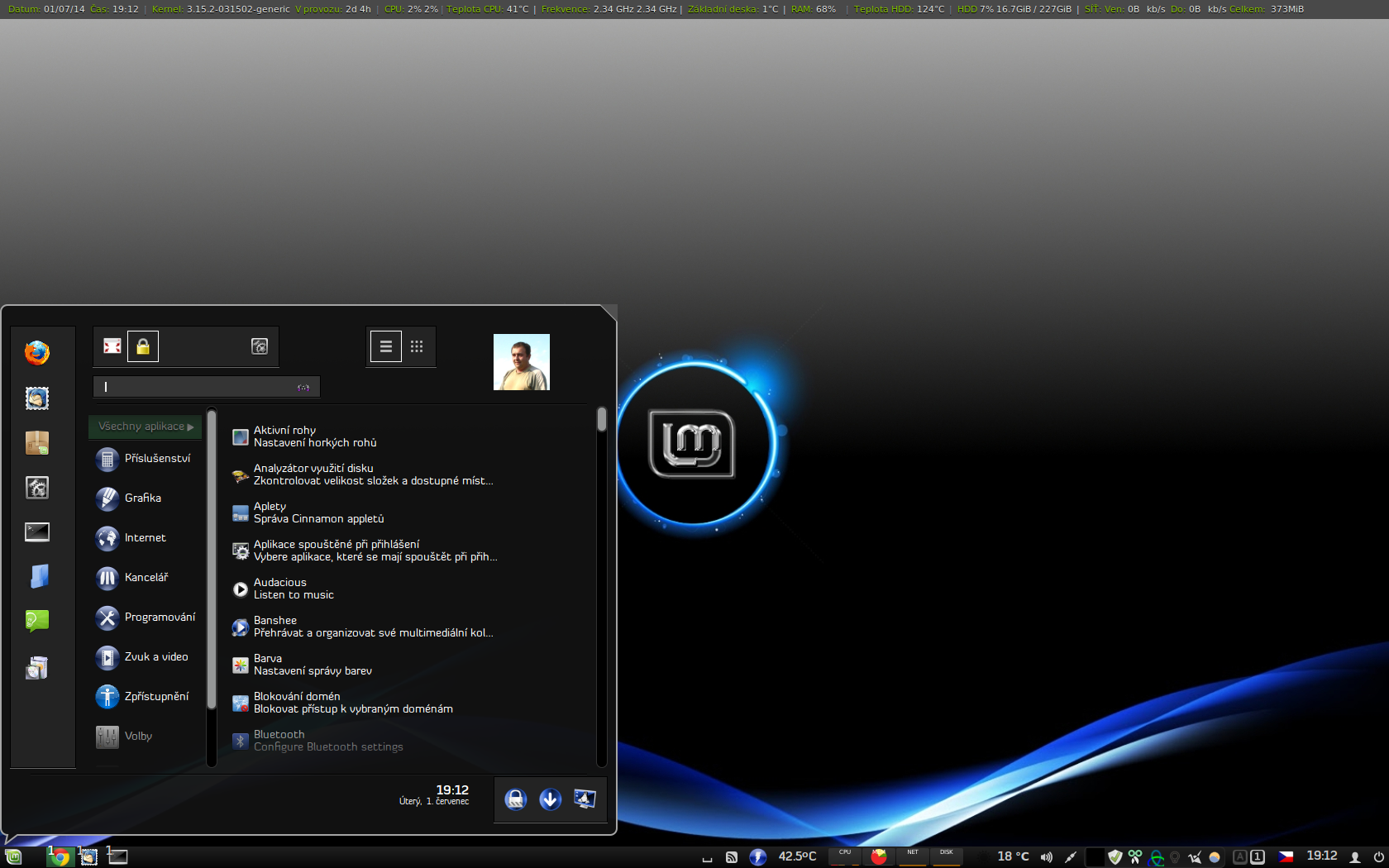Open the volume speaker applet
This screenshot has width=1389, height=868.
tap(1047, 857)
